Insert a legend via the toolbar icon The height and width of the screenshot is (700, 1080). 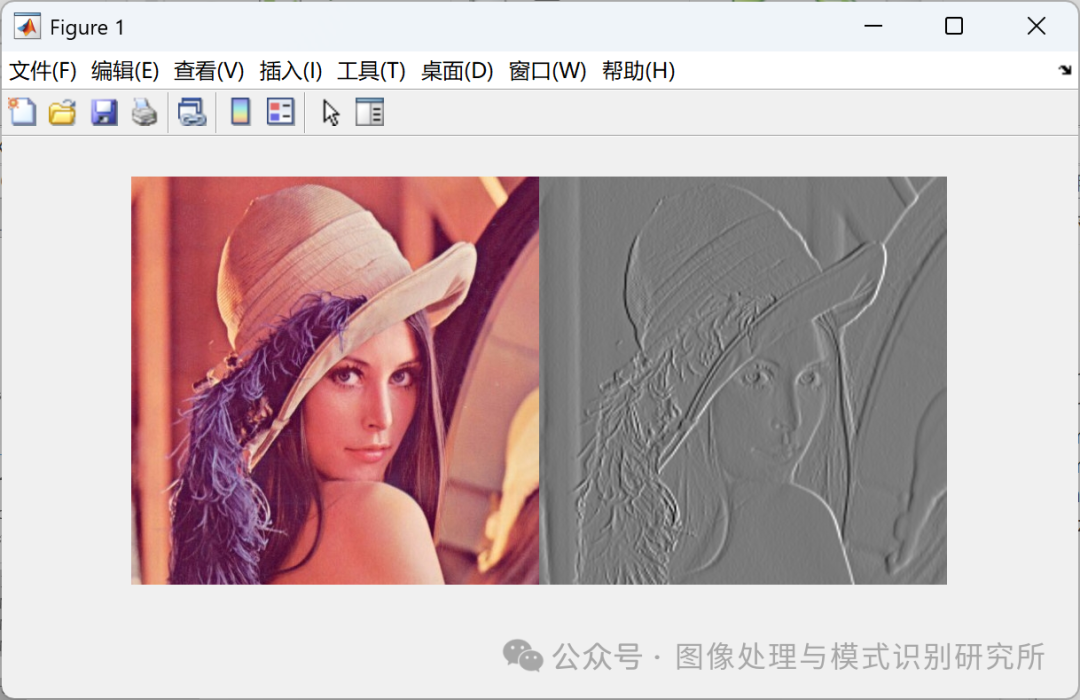click(x=280, y=112)
